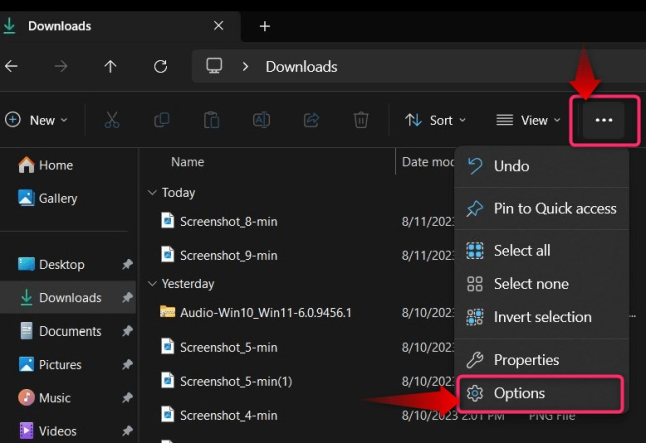646x443 pixels.
Task: Select file Screenshot_9-min
Action: click(219, 255)
